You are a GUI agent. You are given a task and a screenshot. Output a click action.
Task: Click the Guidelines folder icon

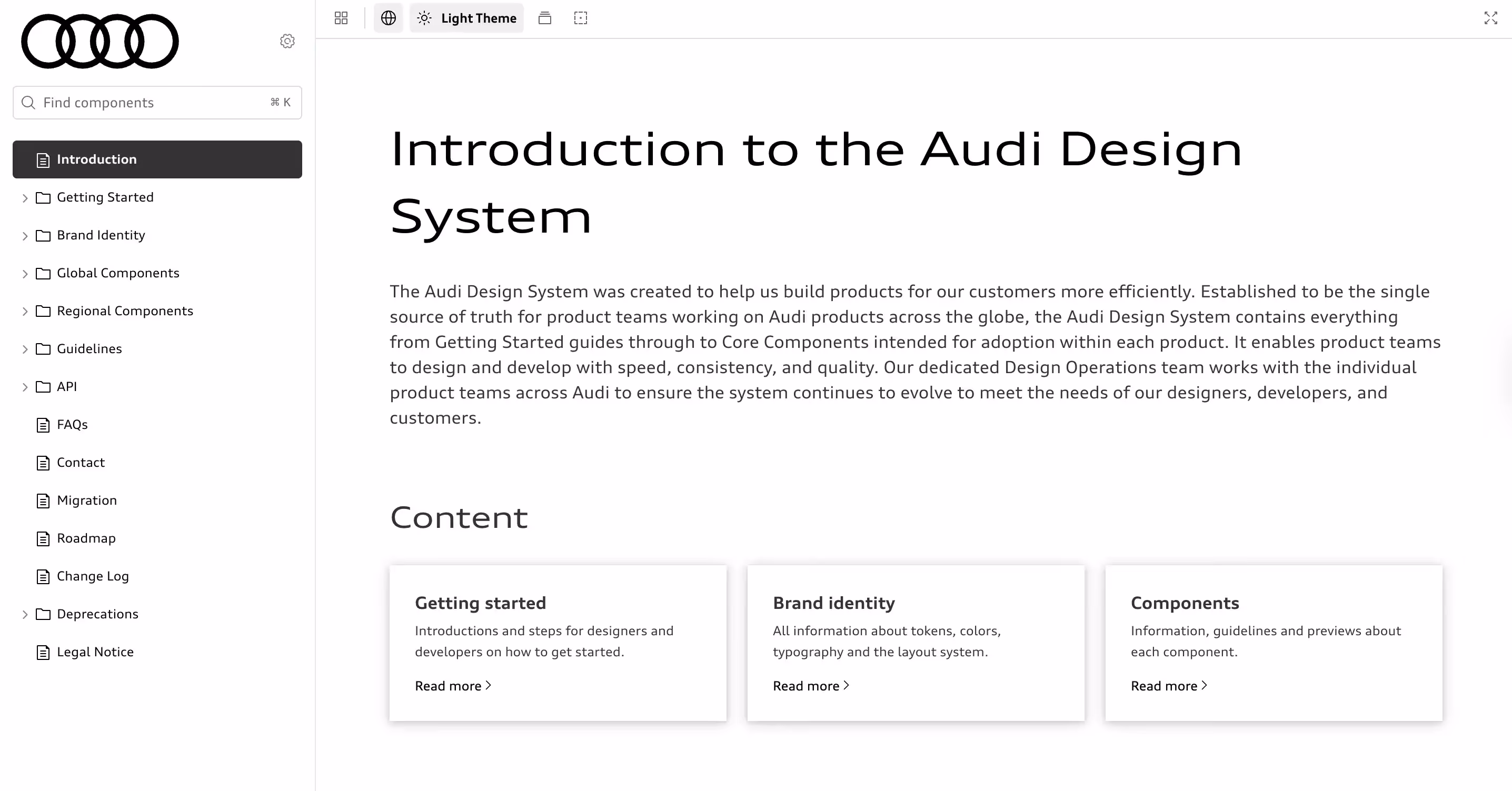43,349
